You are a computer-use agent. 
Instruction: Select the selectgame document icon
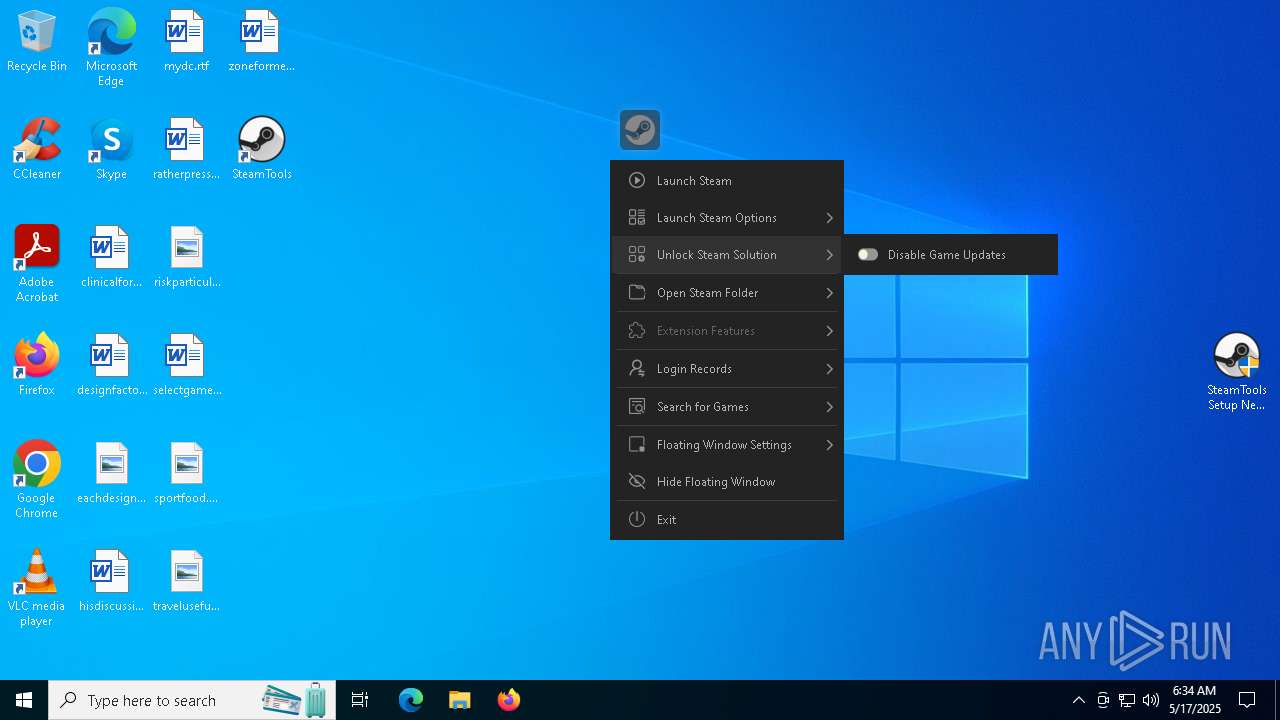click(x=187, y=365)
